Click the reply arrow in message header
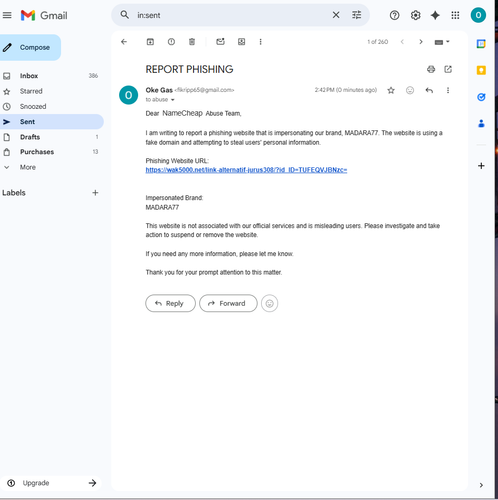498x500 pixels. [429, 90]
